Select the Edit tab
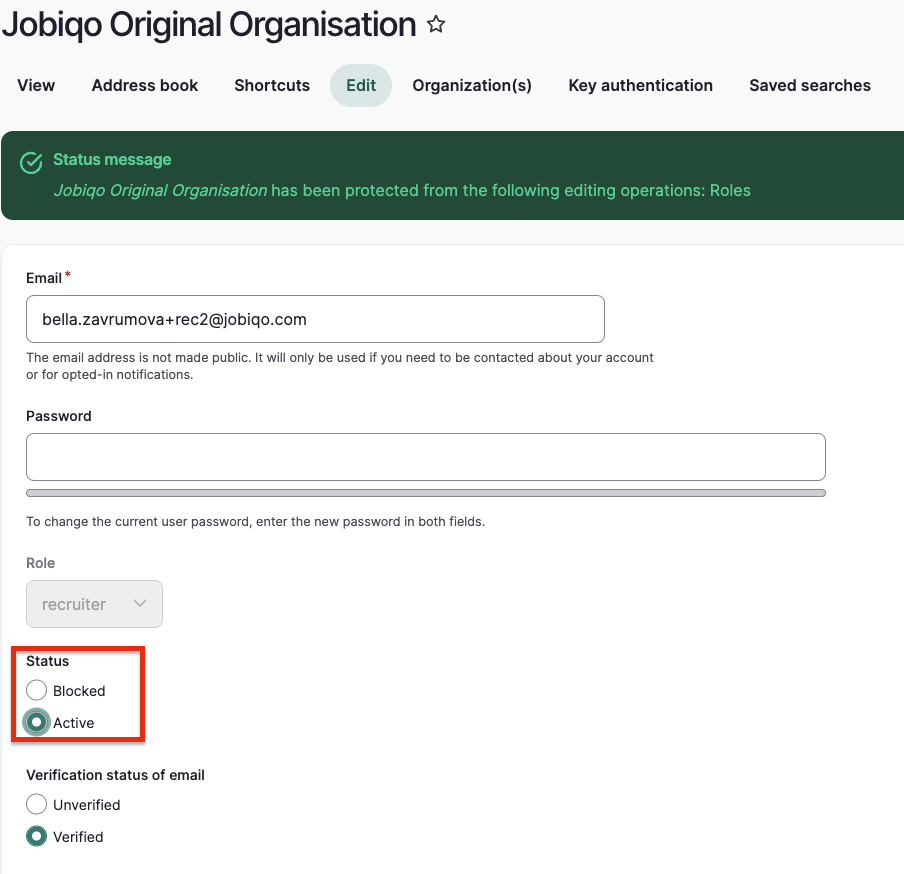Image resolution: width=904 pixels, height=874 pixels. [361, 85]
